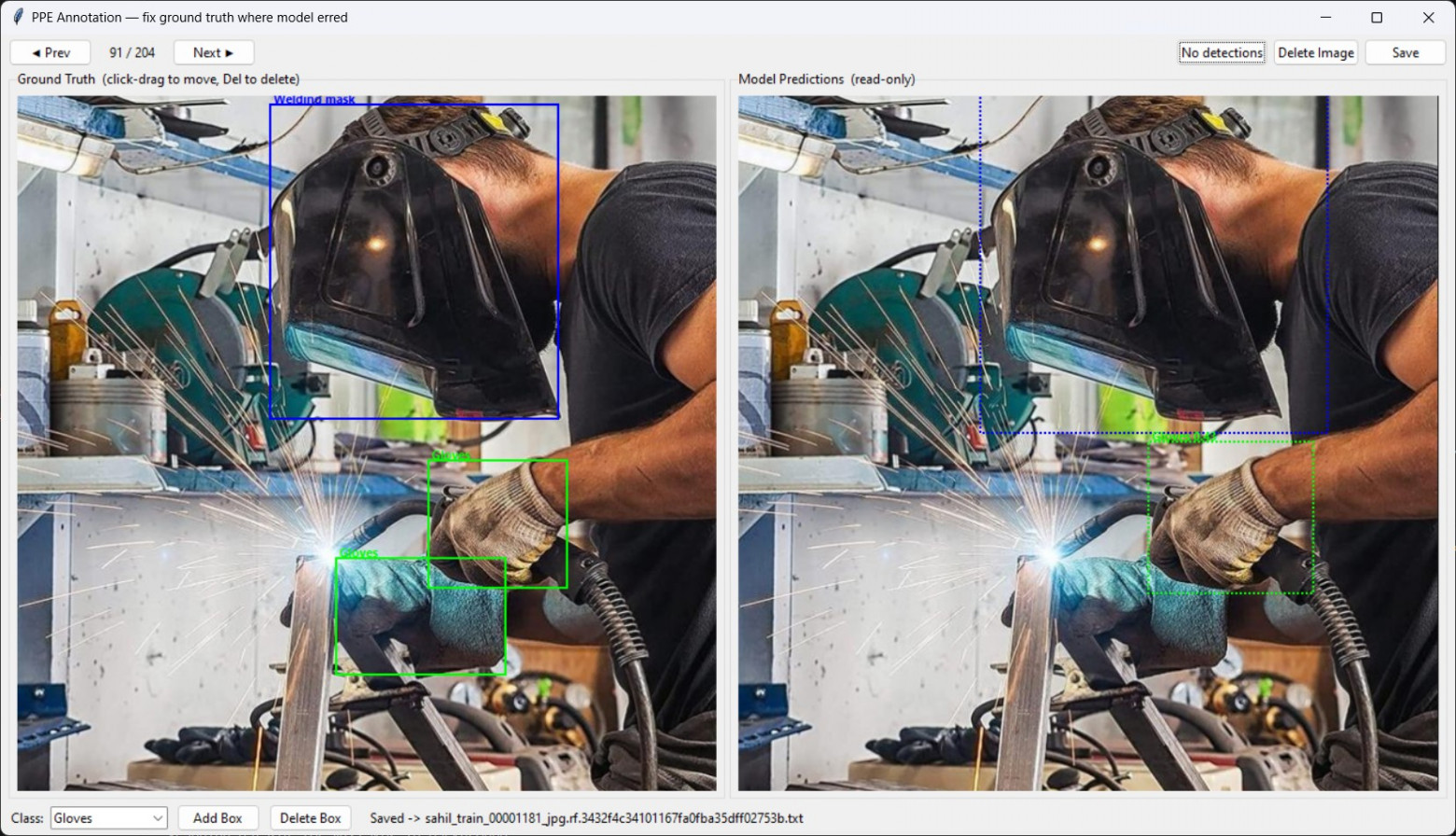Maximize the PPE Annotation window

point(1377,17)
